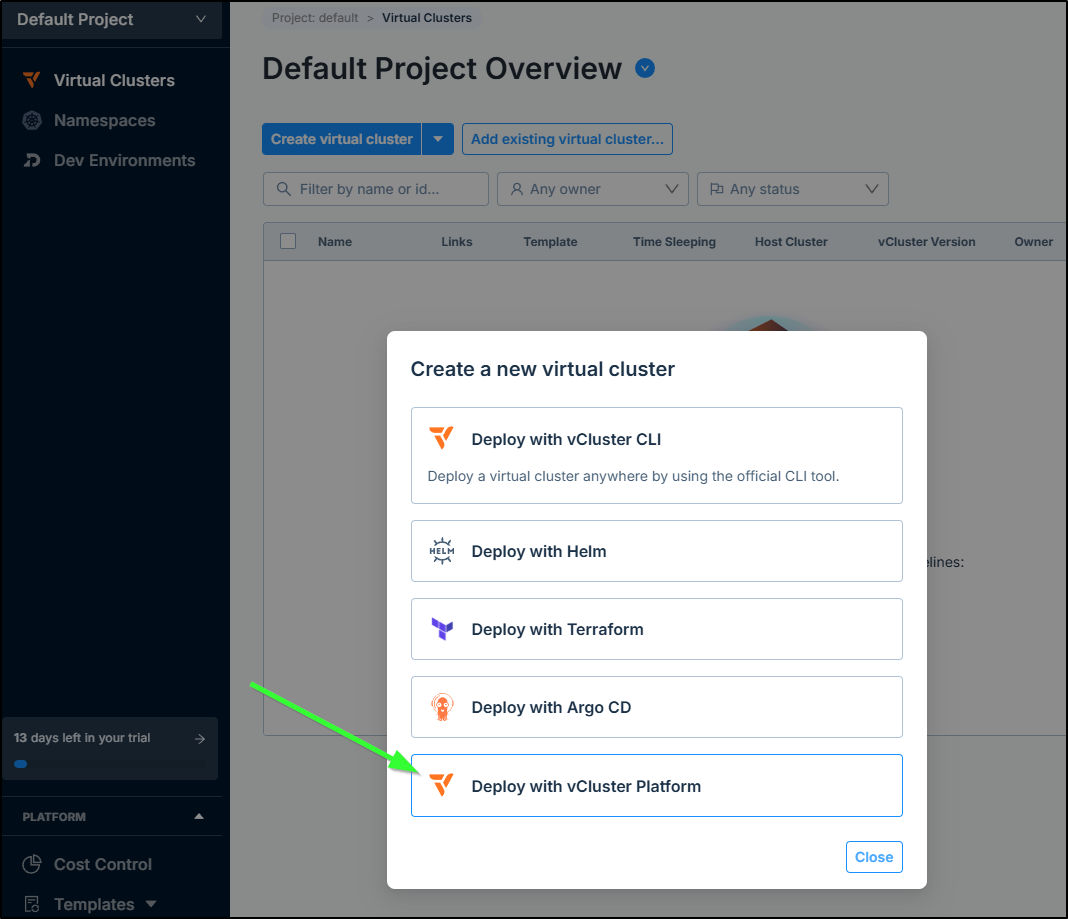Open Namespaces in sidebar

point(104,121)
